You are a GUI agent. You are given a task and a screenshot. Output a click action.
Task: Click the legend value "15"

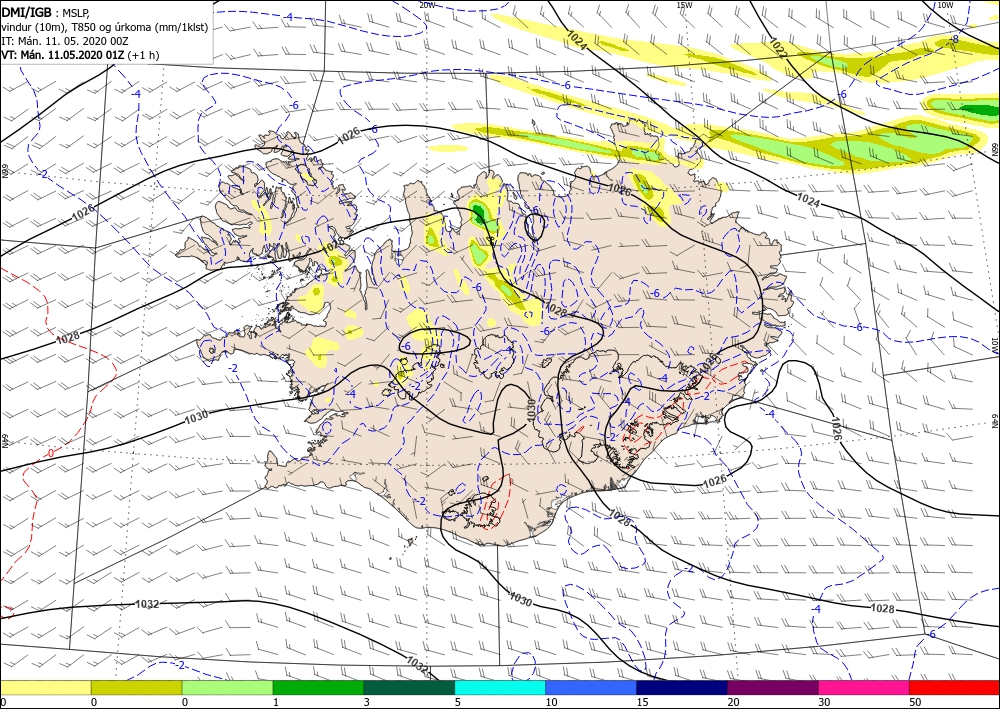click(x=642, y=702)
